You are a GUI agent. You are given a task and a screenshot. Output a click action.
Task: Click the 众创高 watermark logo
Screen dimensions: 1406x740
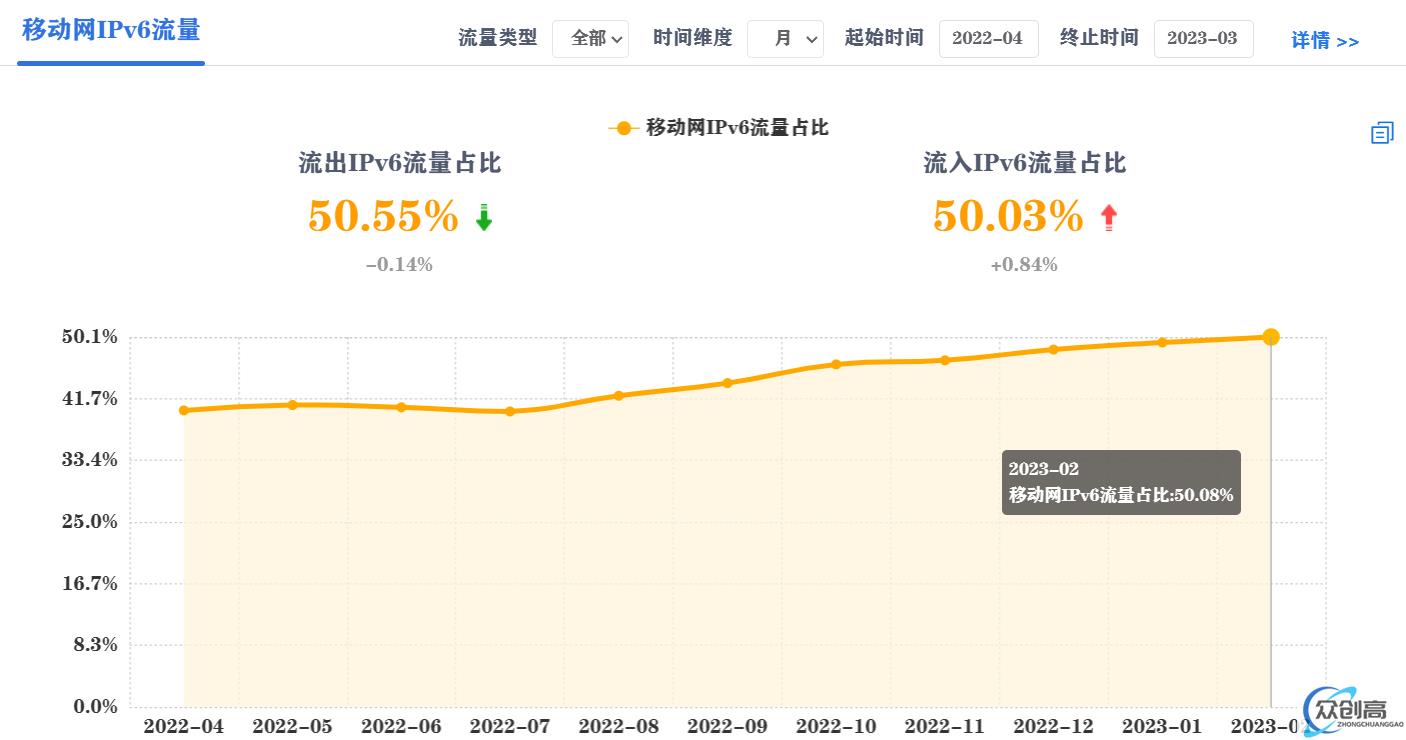coord(1354,709)
